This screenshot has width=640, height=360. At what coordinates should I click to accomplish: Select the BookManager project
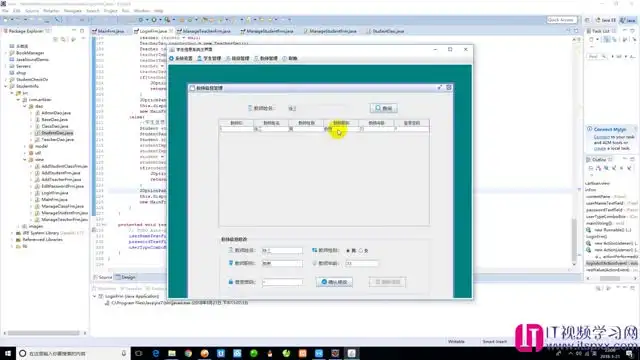pyautogui.click(x=30, y=53)
